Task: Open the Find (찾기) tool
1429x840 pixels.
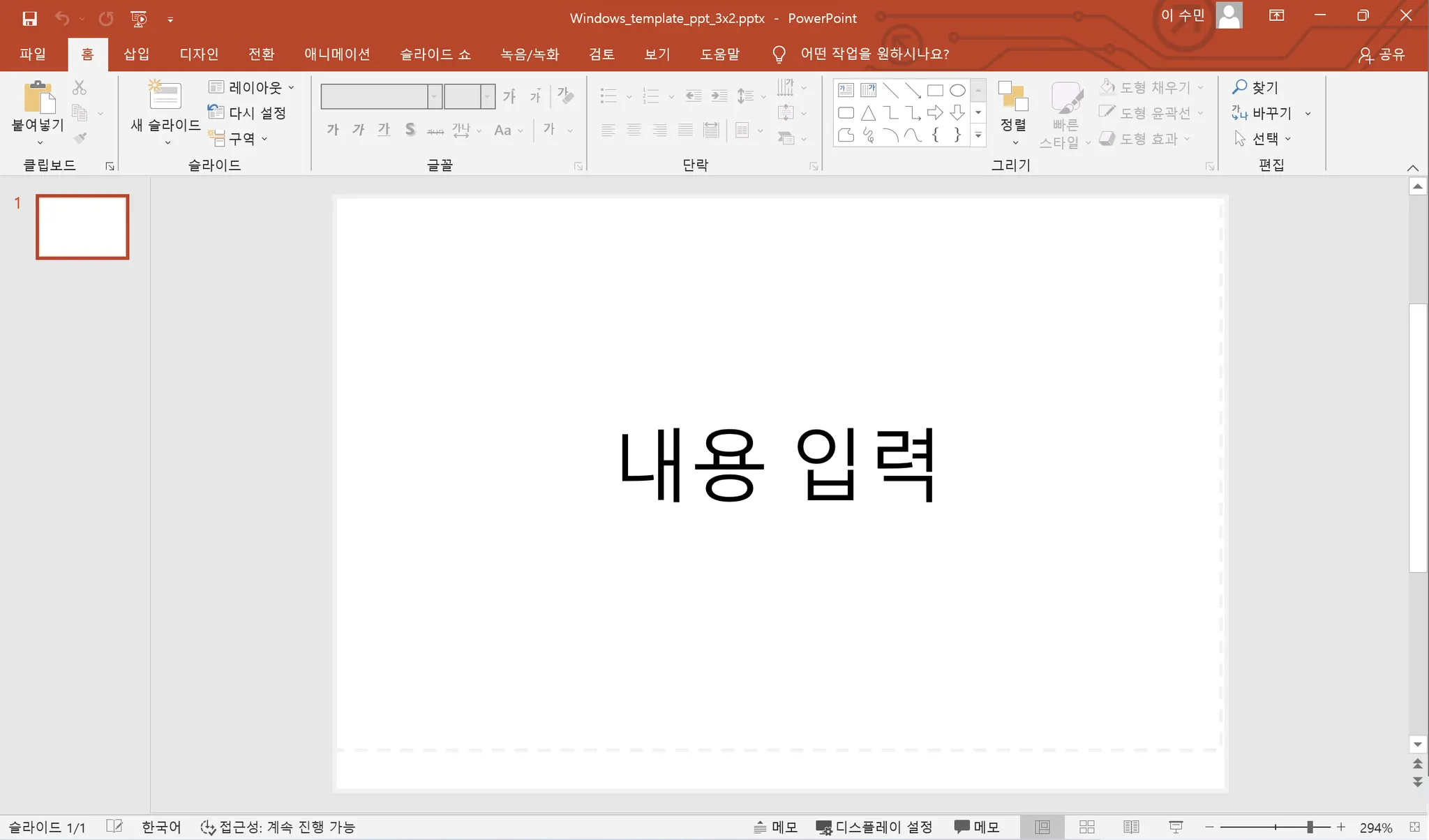Action: coord(1255,87)
